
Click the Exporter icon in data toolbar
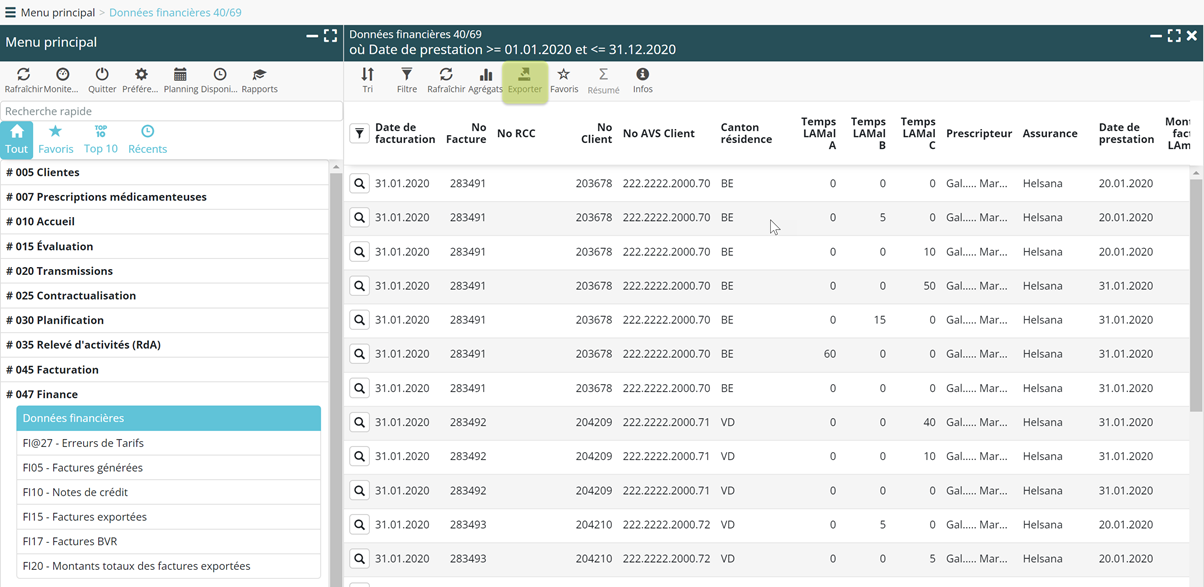point(524,81)
